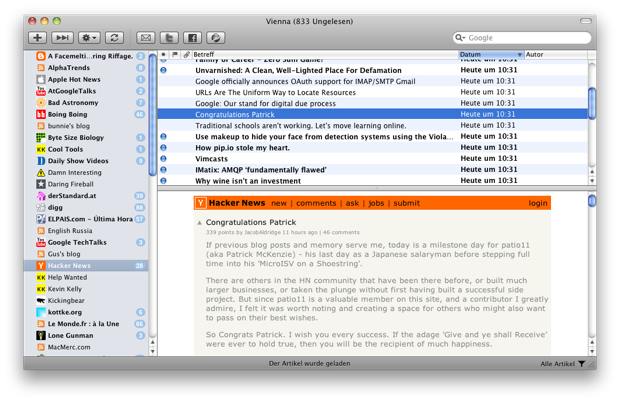Click Hacker News 'comments' link
The image size is (620, 402).
[316, 203]
